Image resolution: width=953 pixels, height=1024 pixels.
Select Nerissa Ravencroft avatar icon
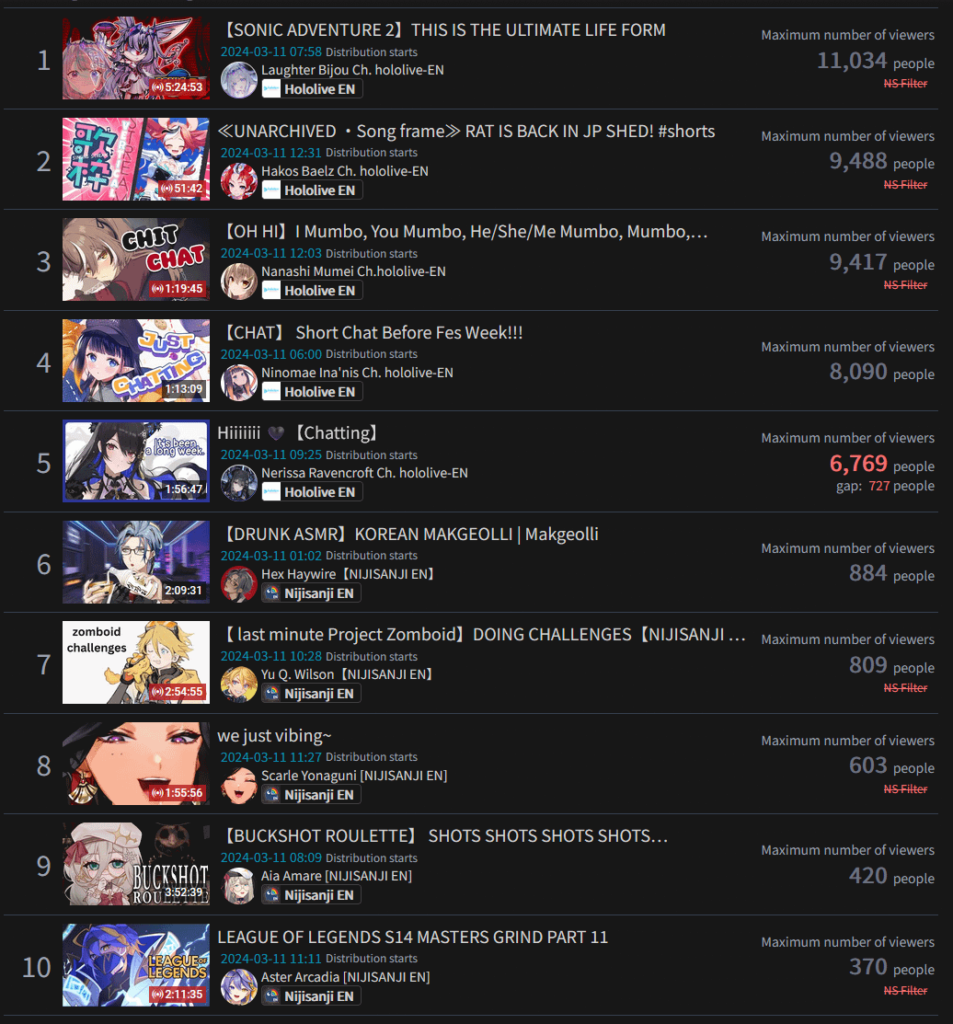[238, 483]
